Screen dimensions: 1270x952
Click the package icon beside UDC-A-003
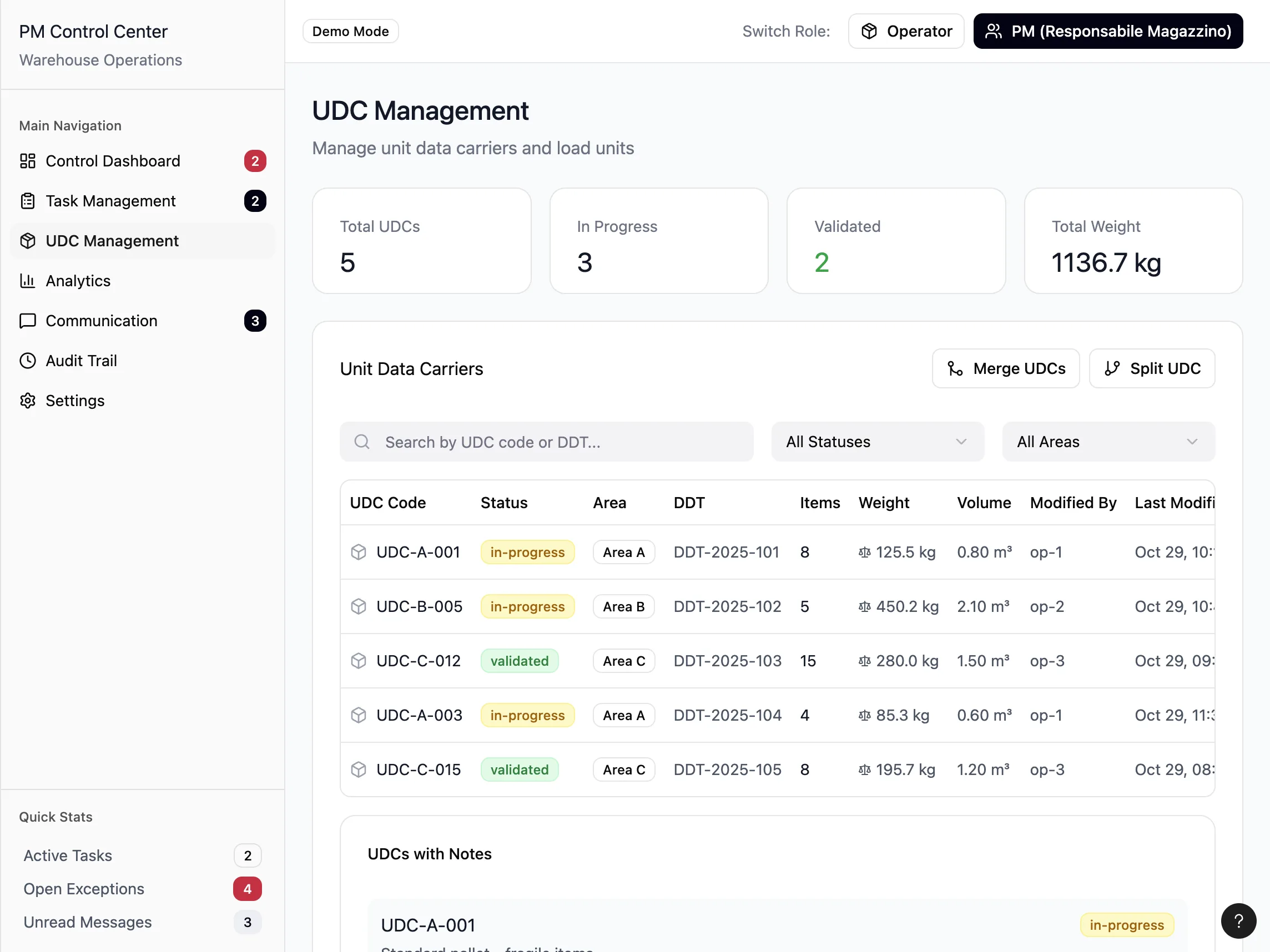[359, 715]
